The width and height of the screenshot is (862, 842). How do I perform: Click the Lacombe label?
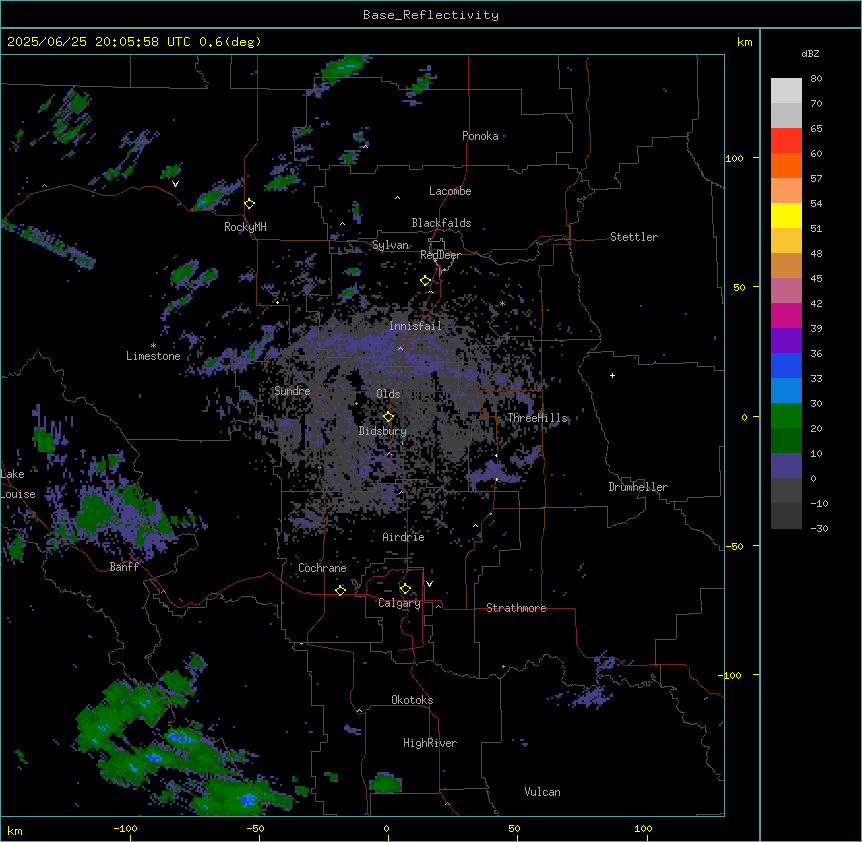(x=450, y=191)
